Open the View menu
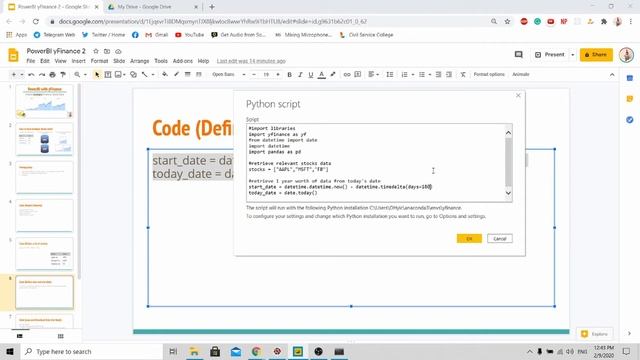640x360 pixels. [x=60, y=61]
